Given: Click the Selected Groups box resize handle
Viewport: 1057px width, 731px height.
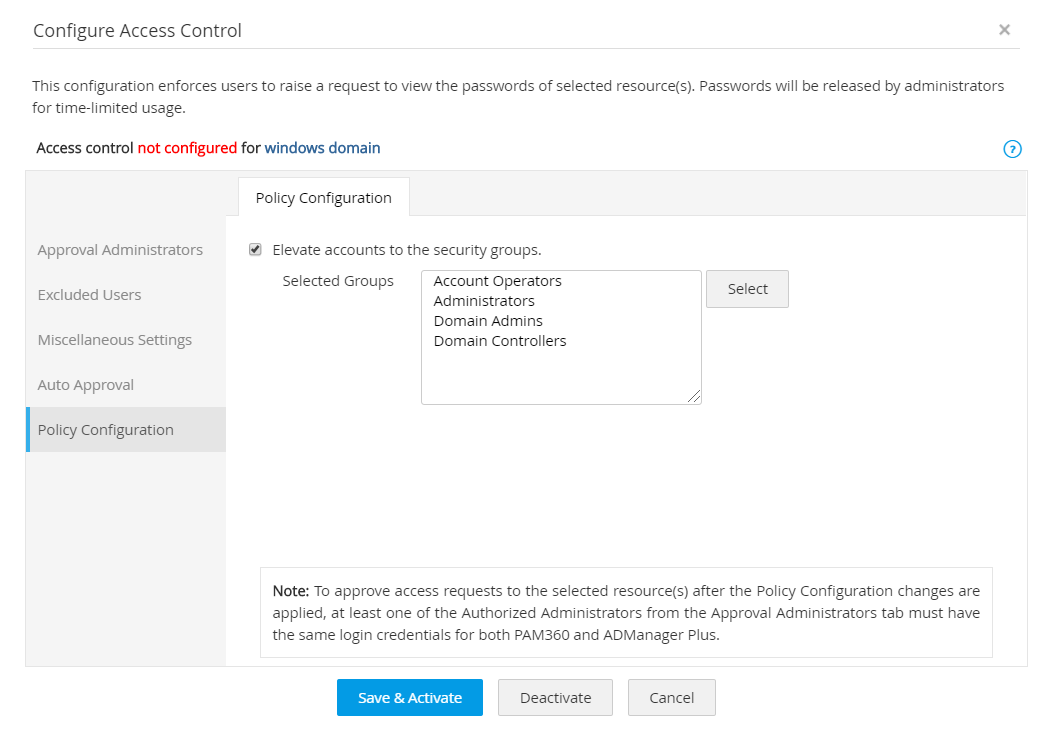Looking at the screenshot, I should (x=695, y=397).
